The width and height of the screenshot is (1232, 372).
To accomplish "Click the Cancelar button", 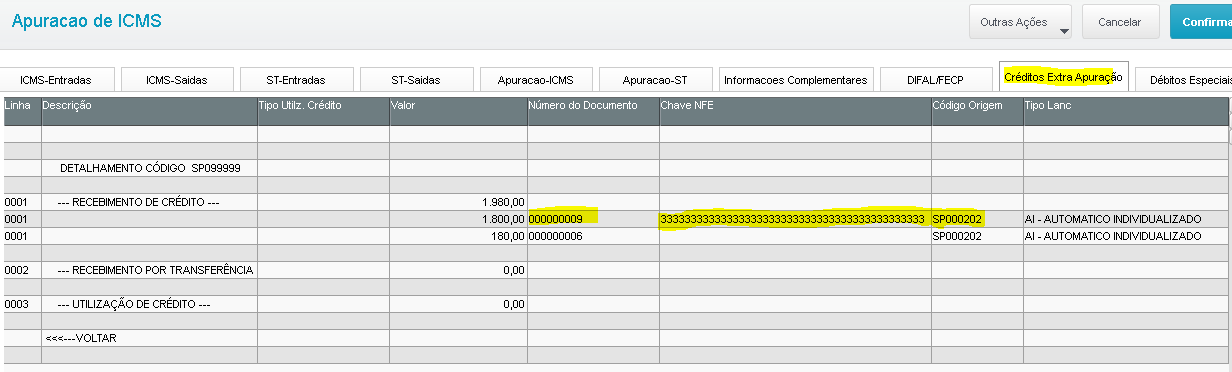I will pyautogui.click(x=1120, y=21).
